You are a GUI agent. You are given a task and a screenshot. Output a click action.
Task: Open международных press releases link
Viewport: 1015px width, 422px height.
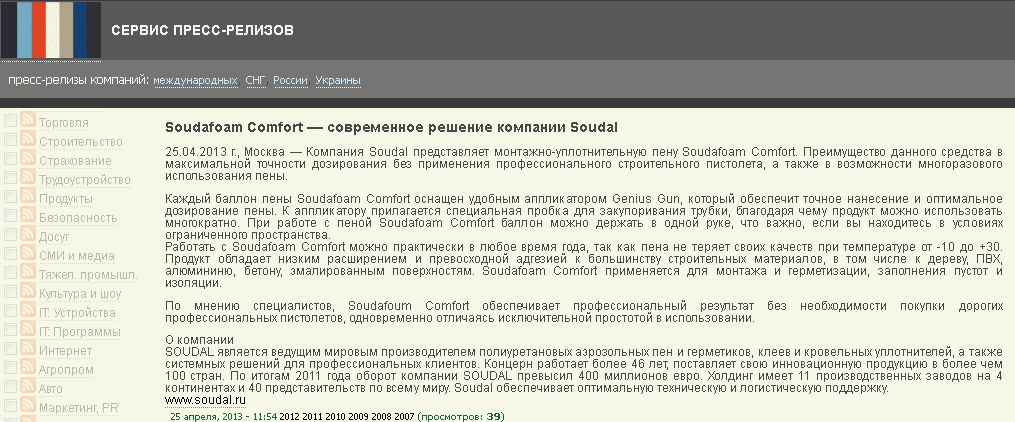pos(195,81)
